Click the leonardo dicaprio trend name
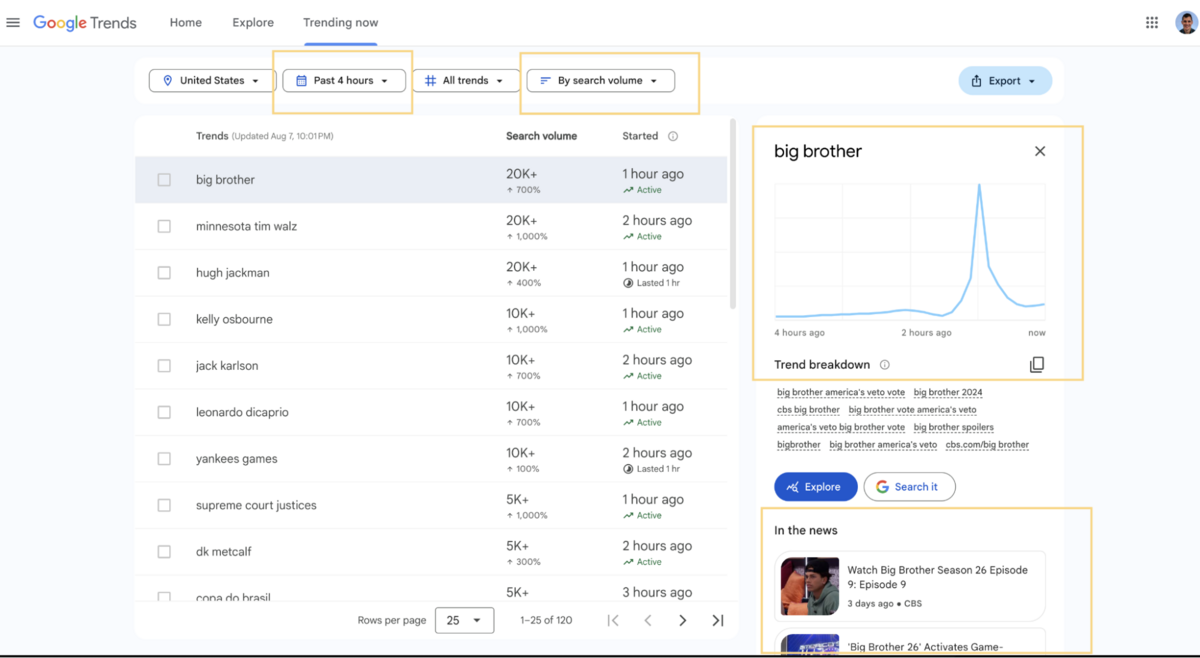This screenshot has height=658, width=1200. pos(242,412)
